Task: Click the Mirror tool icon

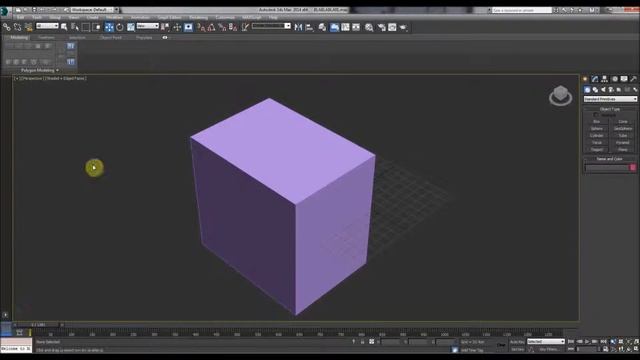Action: click(x=298, y=27)
